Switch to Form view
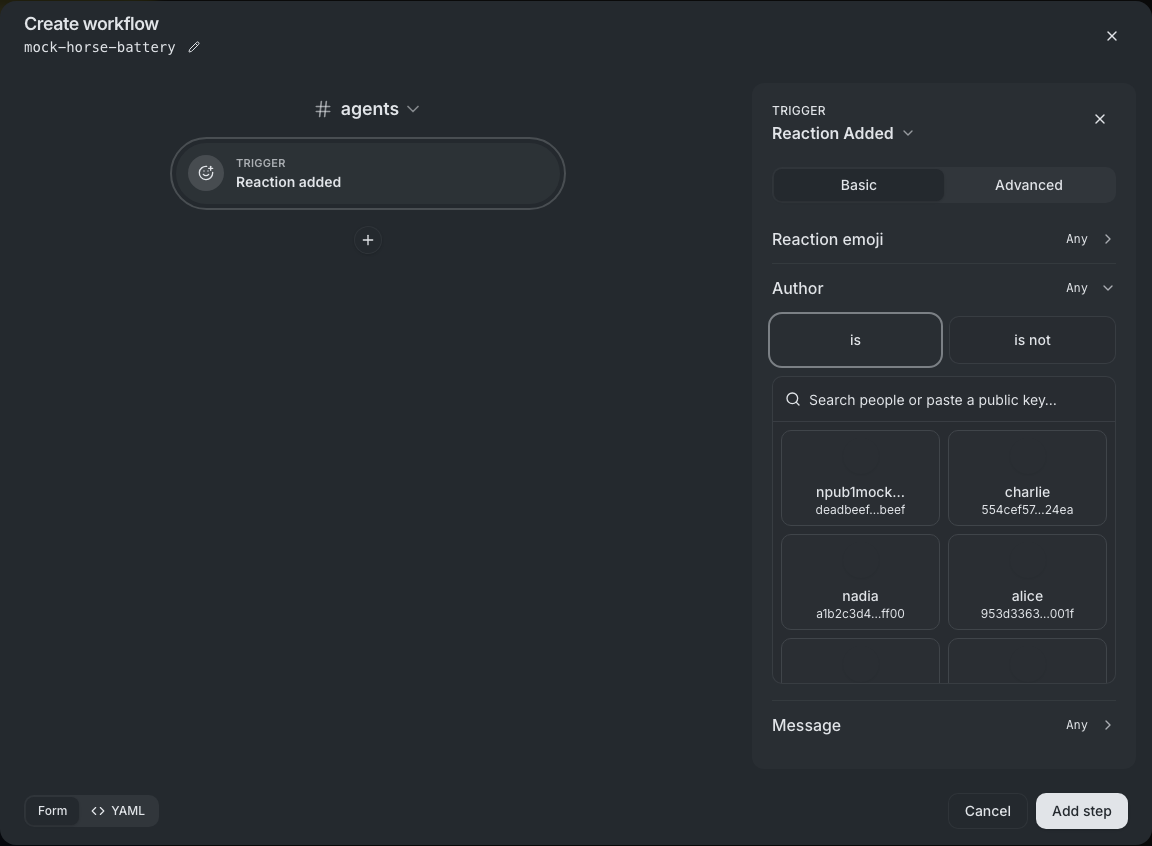 pos(52,811)
